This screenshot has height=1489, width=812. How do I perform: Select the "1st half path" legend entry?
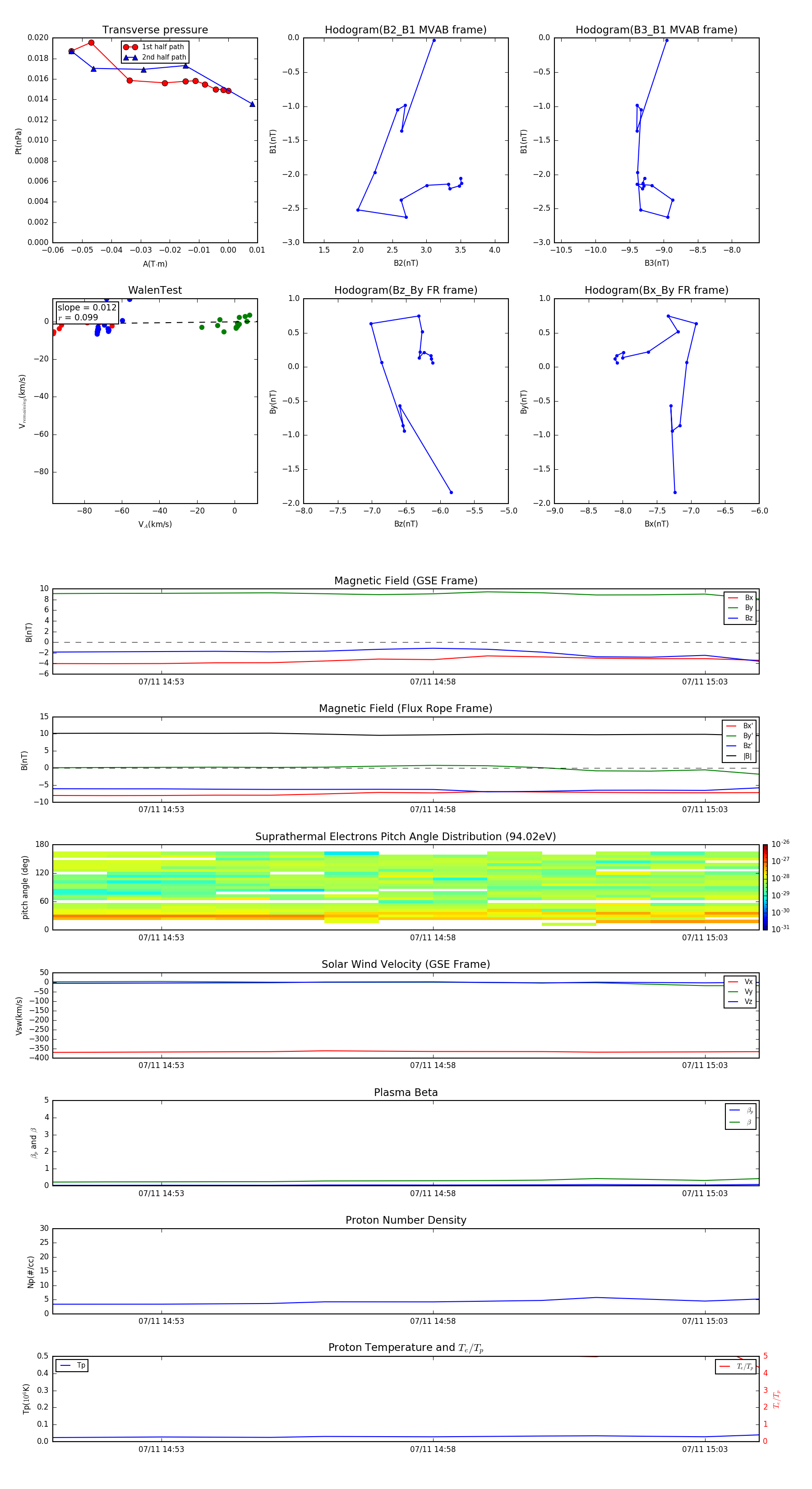(x=154, y=47)
